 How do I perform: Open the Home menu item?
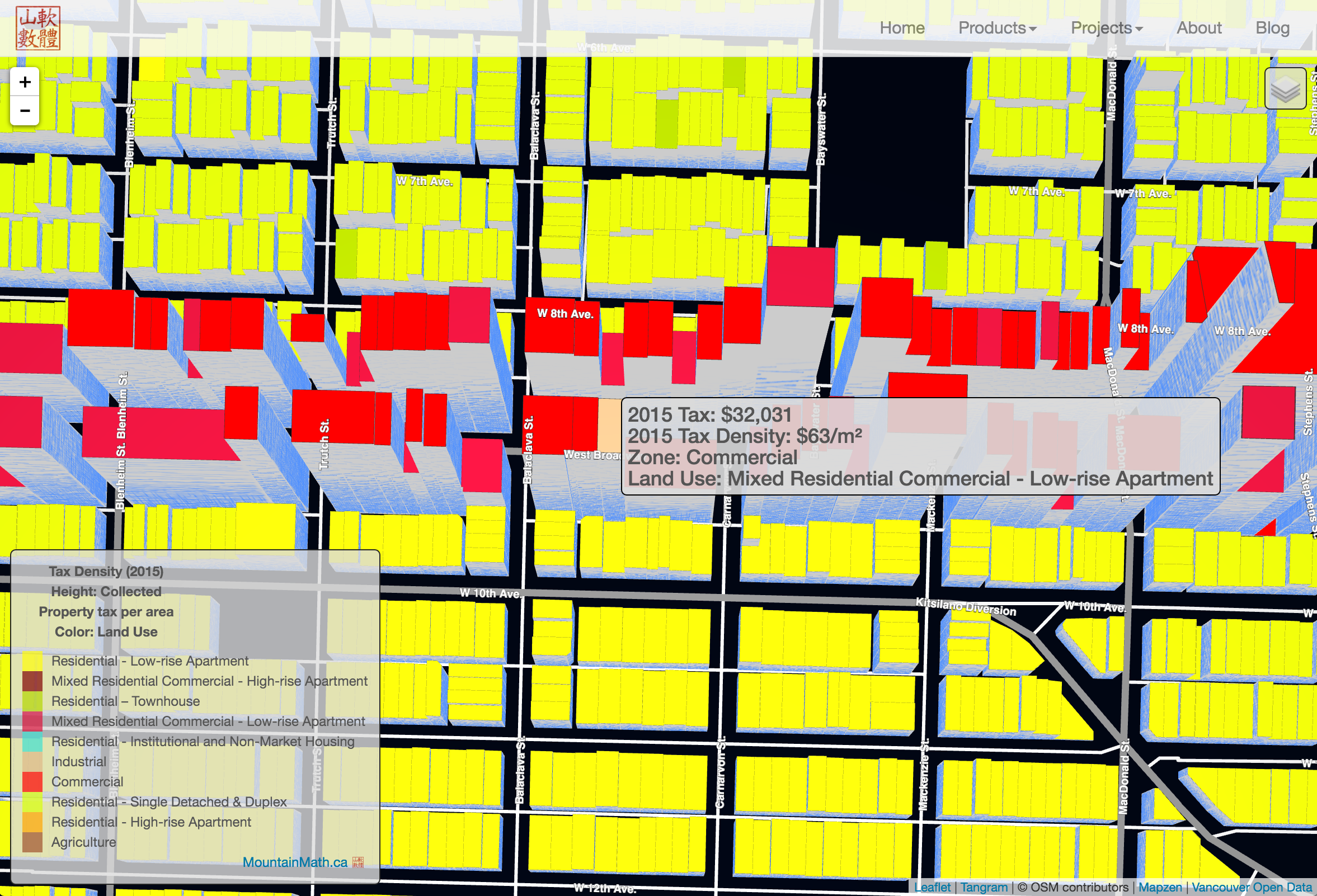coord(902,28)
